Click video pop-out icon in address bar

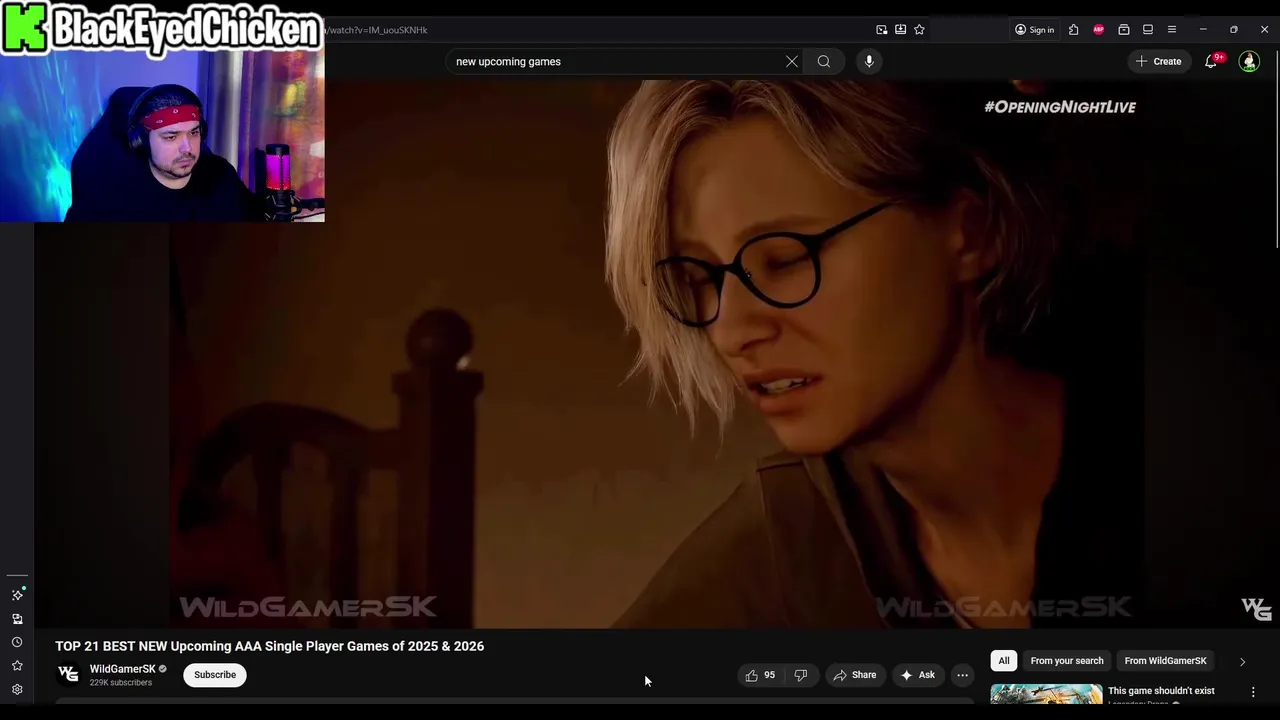coord(881,30)
